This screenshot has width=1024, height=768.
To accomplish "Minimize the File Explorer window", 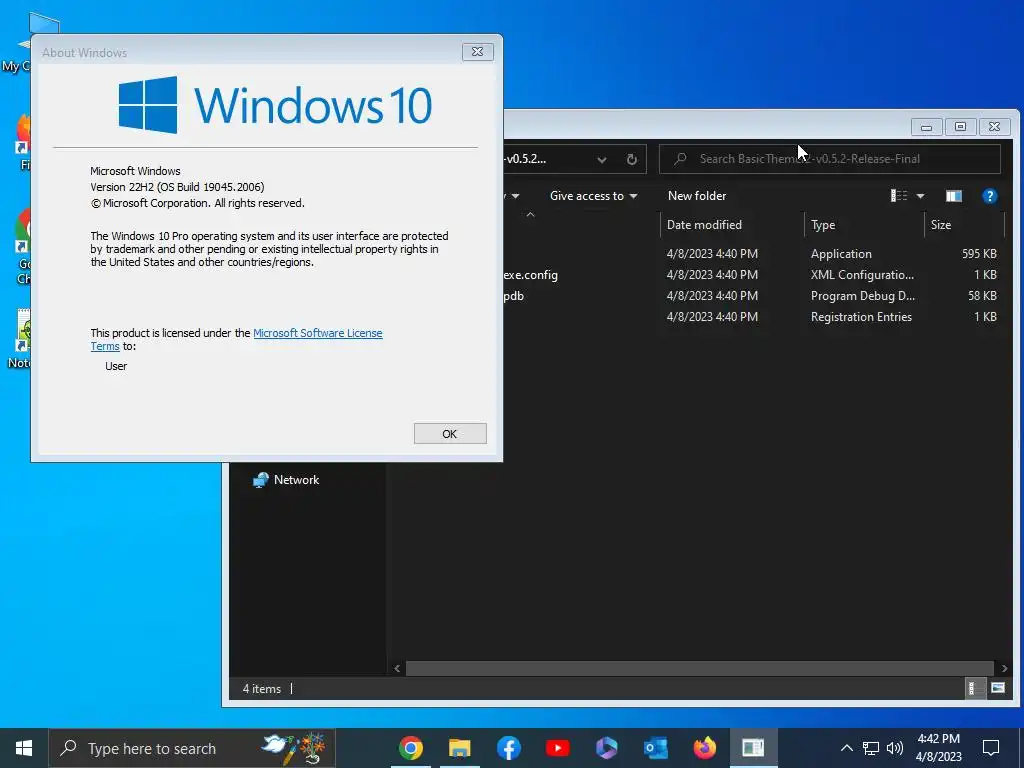I will pos(926,127).
